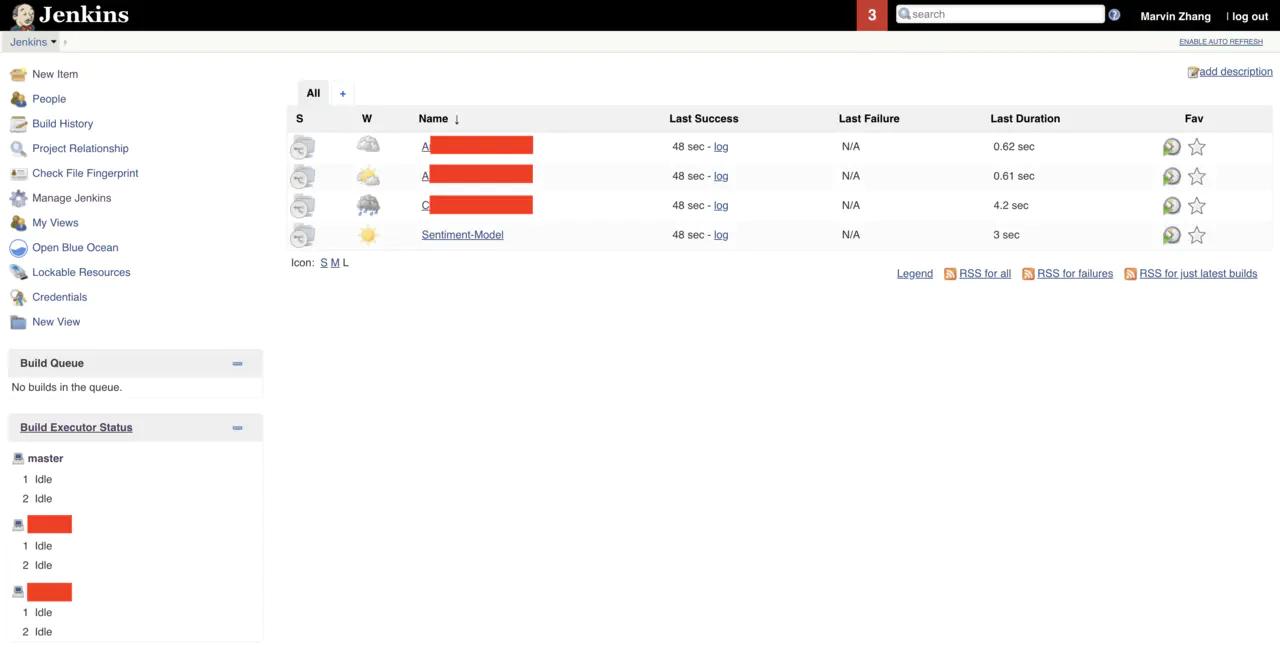
Task: Click the master node computer icon
Action: (18, 458)
